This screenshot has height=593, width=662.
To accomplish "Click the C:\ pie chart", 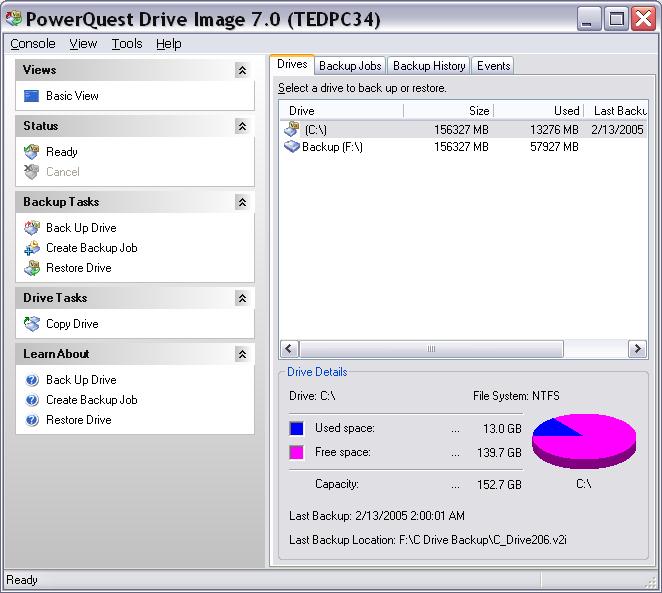I will click(x=584, y=441).
